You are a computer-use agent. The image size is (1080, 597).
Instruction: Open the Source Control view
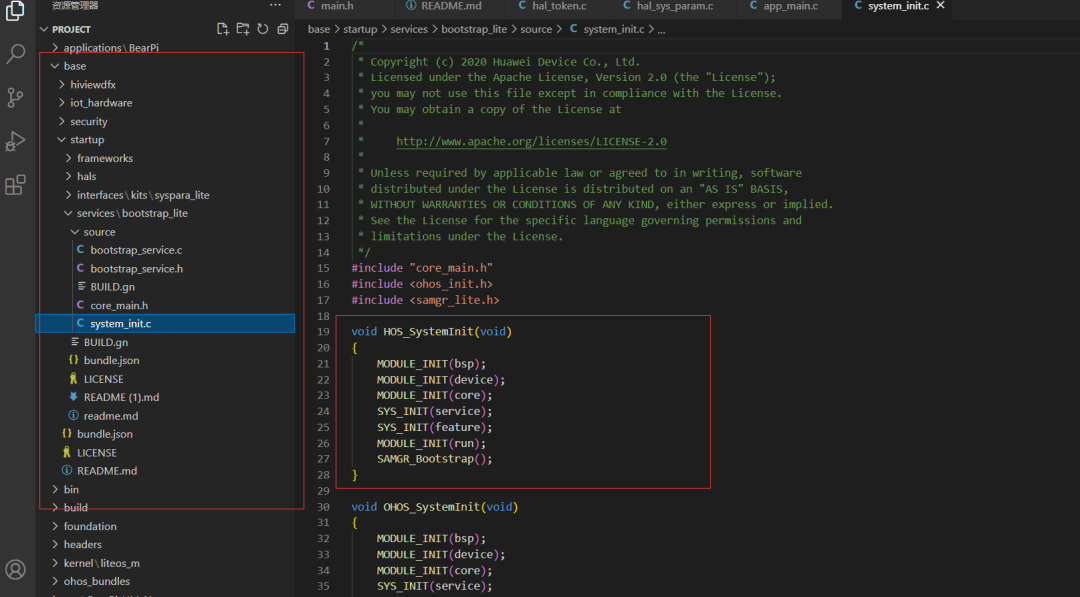[x=15, y=97]
